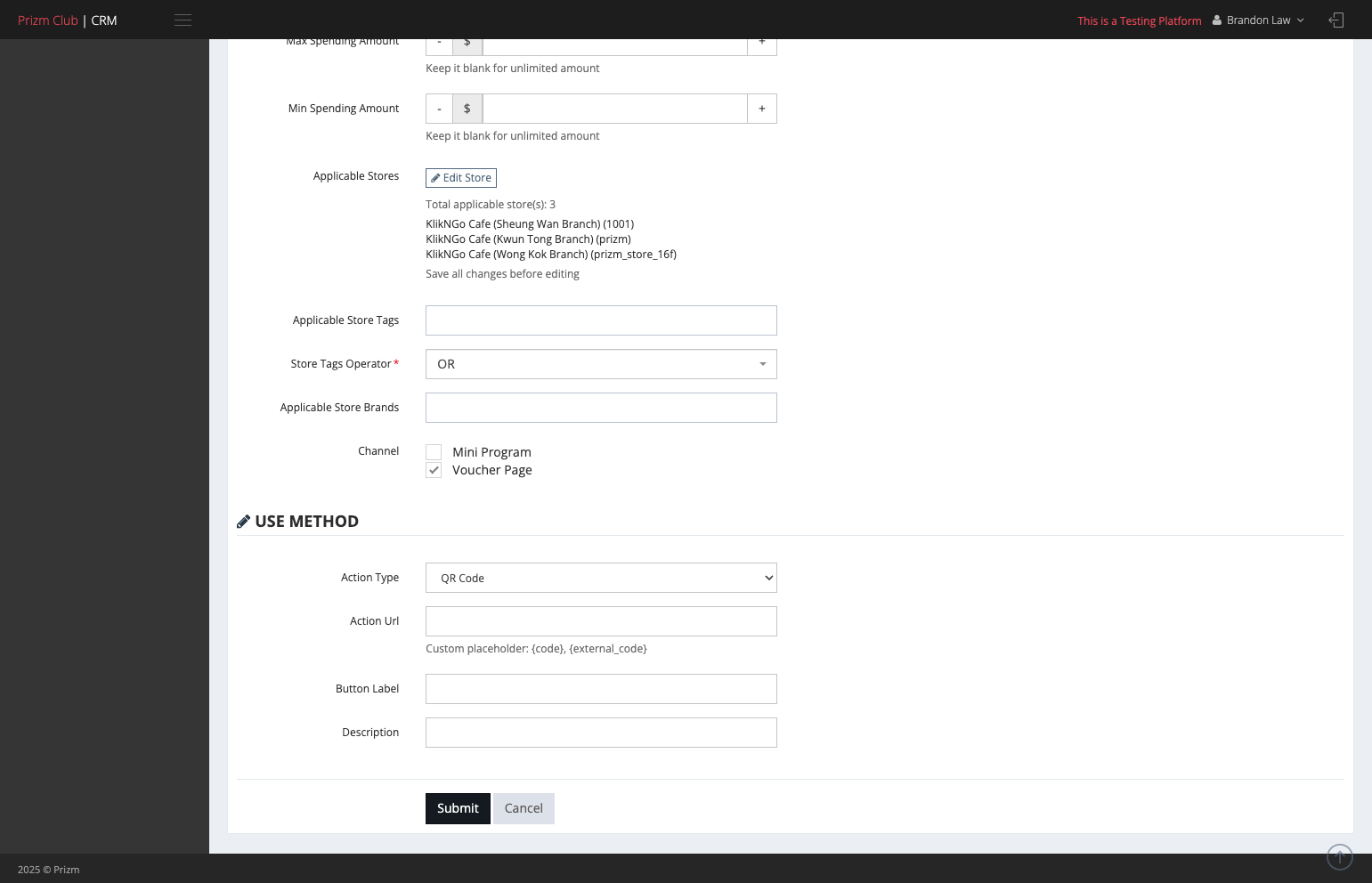Click the Edit Store button
1372x883 pixels.
(461, 178)
